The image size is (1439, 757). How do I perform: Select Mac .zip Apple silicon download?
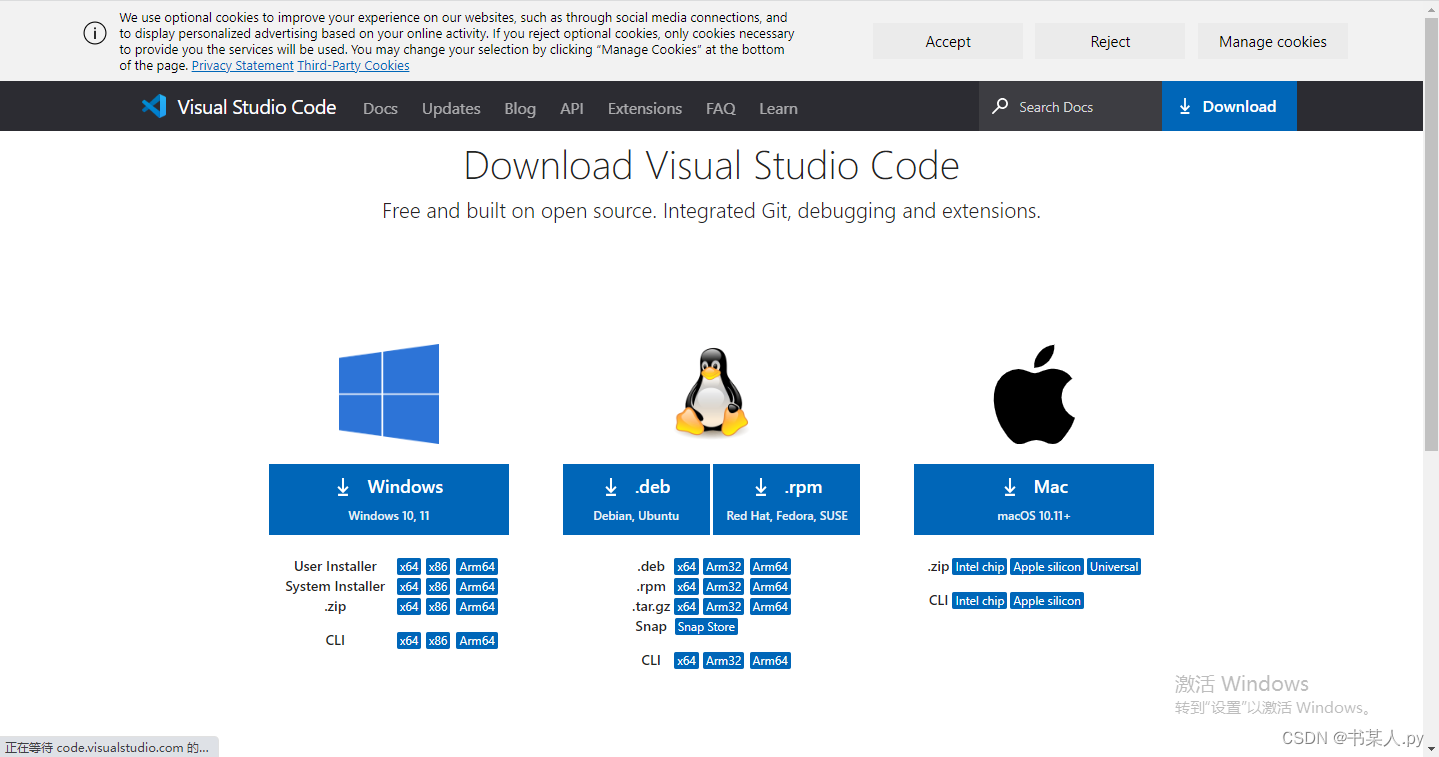[1047, 567]
